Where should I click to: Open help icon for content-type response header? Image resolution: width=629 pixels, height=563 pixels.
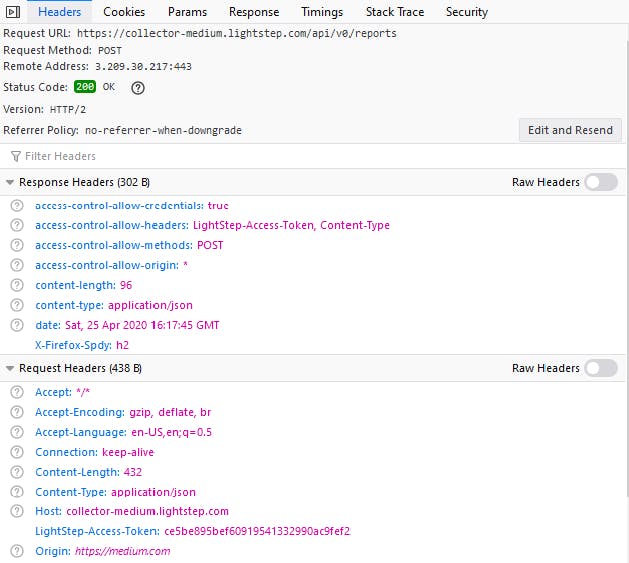pyautogui.click(x=17, y=305)
